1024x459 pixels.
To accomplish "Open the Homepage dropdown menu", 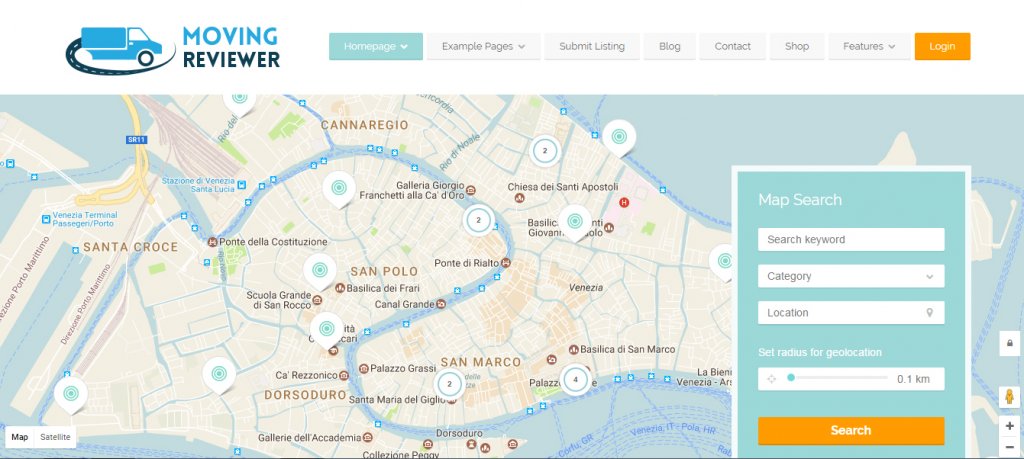I will pos(375,46).
